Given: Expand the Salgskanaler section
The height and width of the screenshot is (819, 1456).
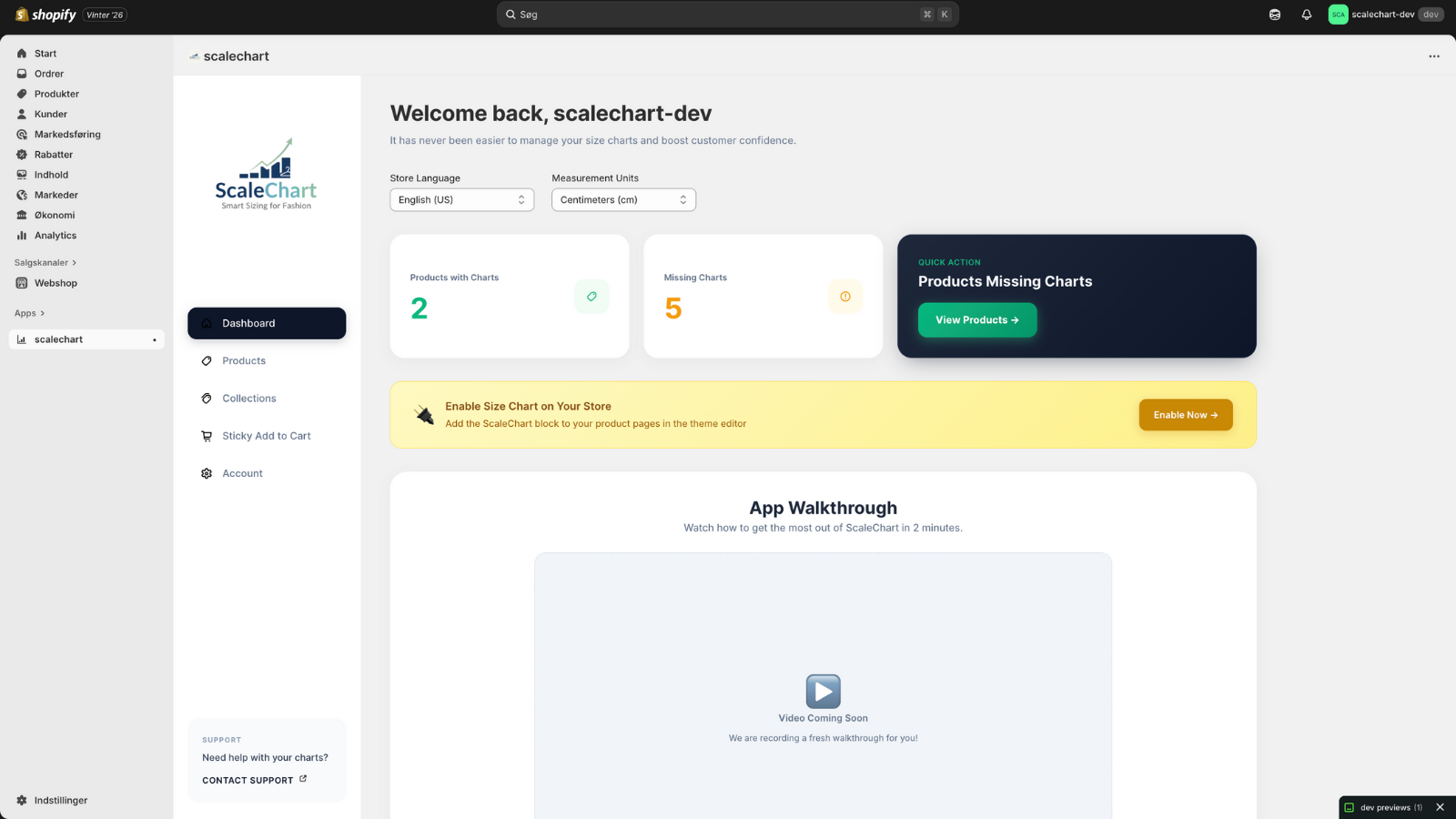Looking at the screenshot, I should point(45,263).
